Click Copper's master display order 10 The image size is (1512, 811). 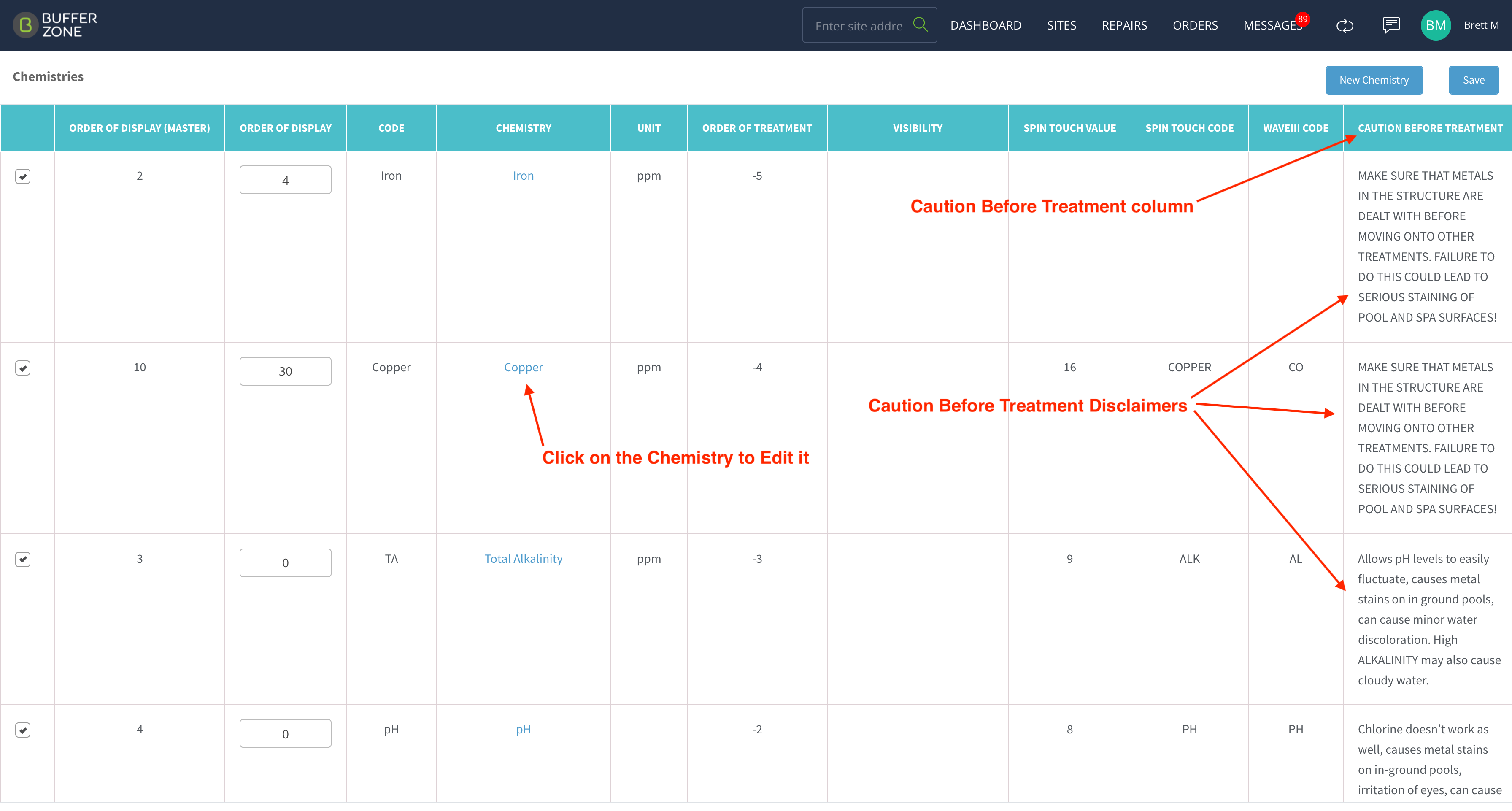coord(139,367)
